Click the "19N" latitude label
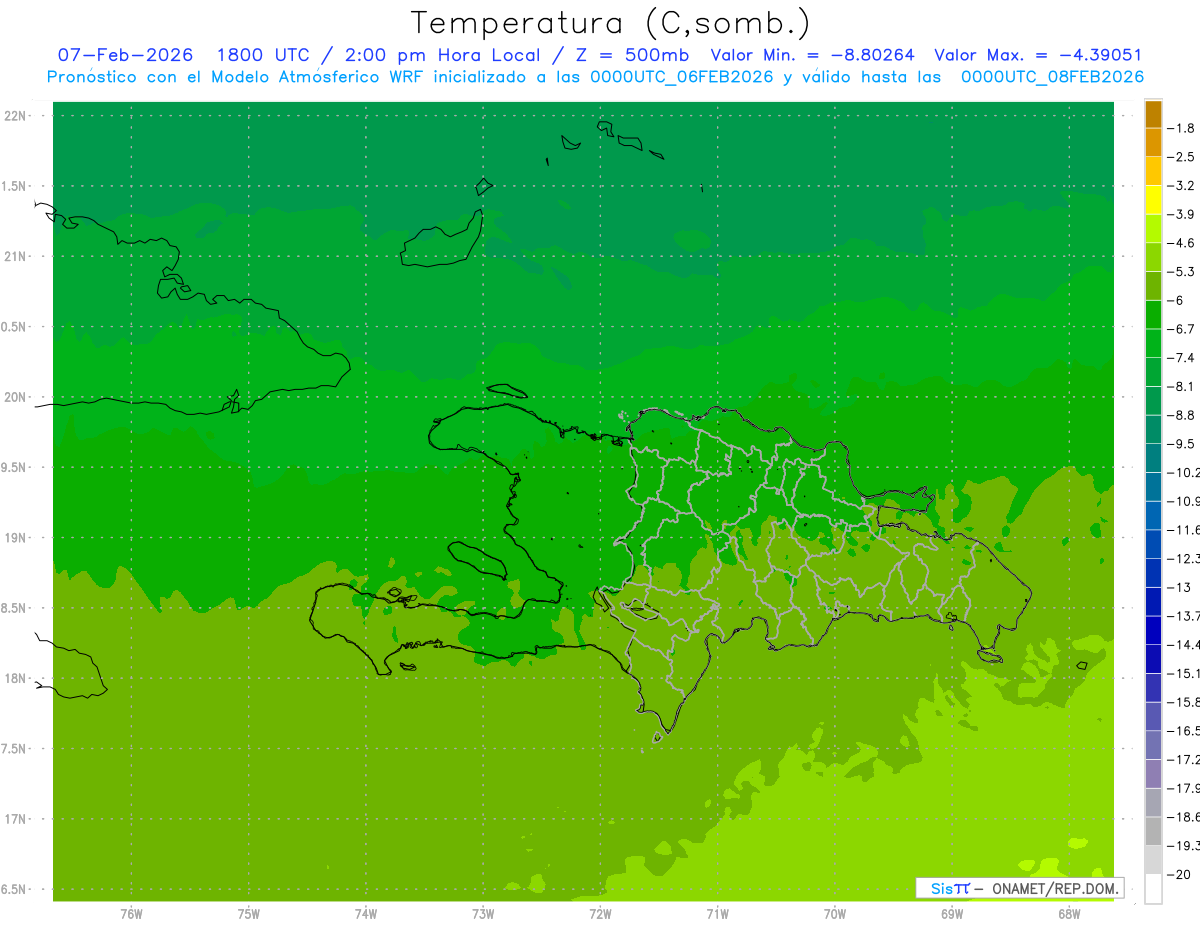Image resolution: width=1200 pixels, height=927 pixels. coord(17,538)
